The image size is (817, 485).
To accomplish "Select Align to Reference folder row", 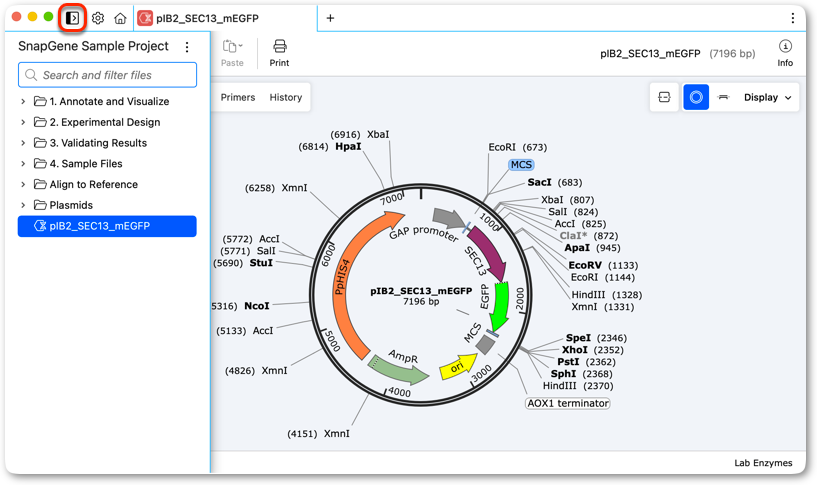I will pos(107,184).
